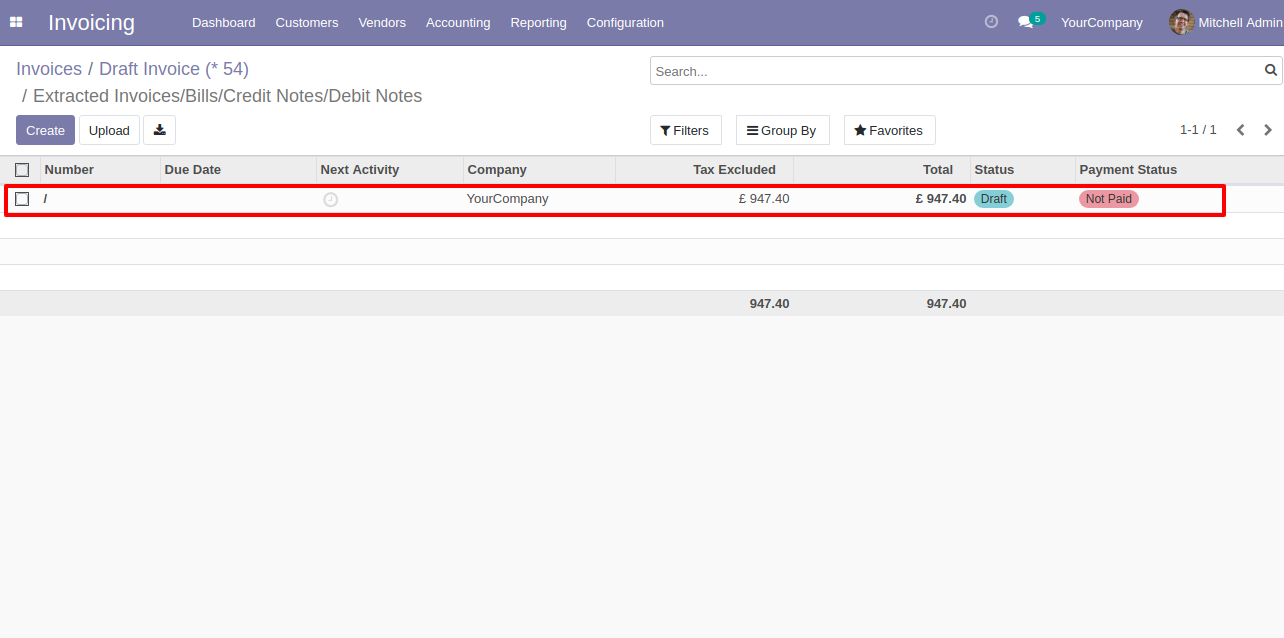Click the £ 947.40 tax excluded cell
The height and width of the screenshot is (638, 1284).
pyautogui.click(x=764, y=199)
